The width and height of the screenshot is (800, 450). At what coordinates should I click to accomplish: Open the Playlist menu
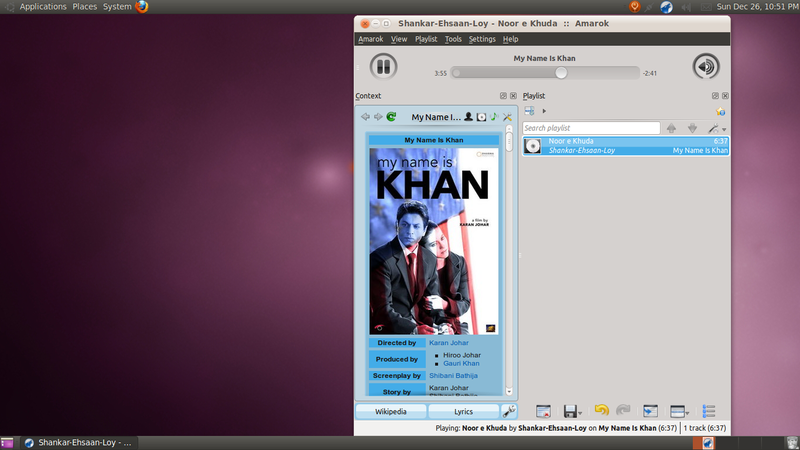426,39
